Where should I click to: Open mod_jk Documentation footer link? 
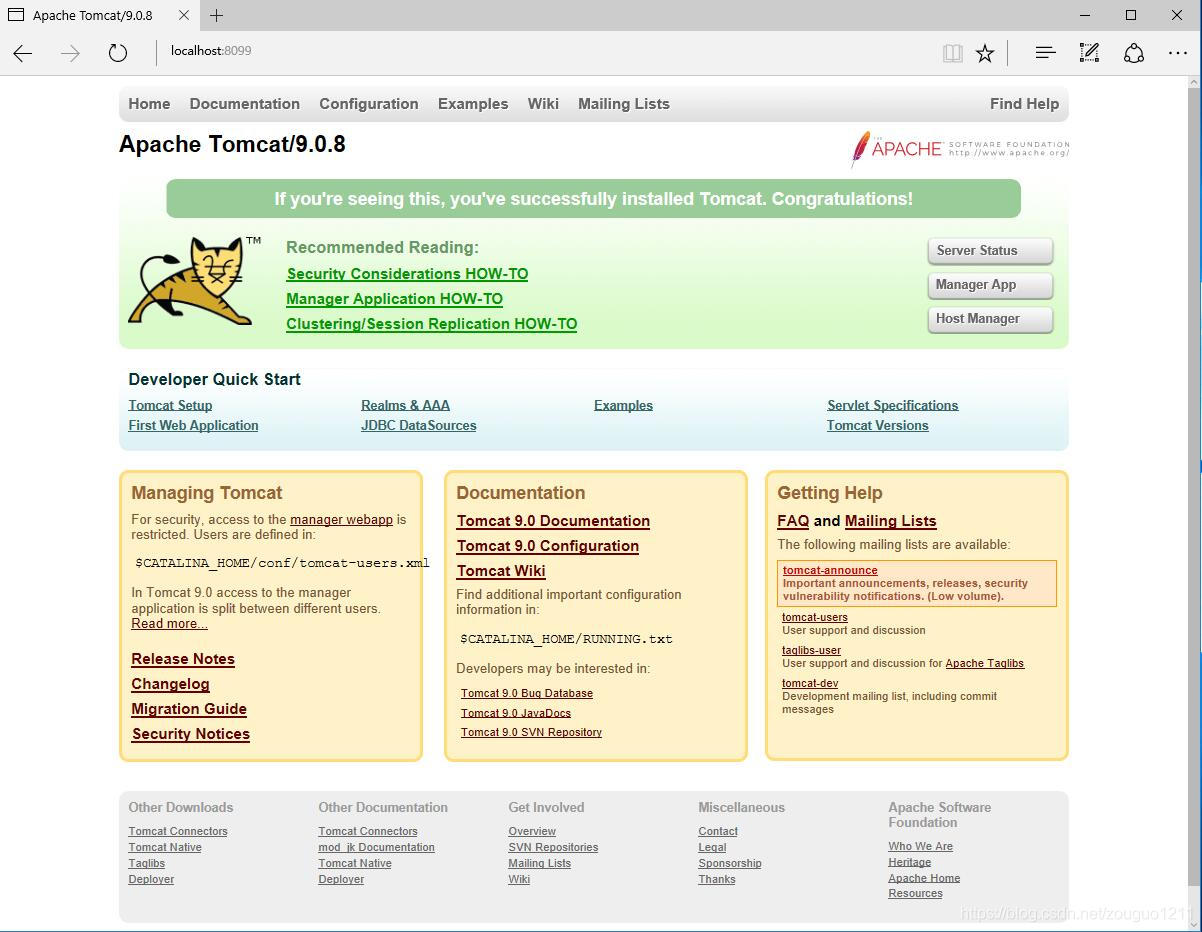[376, 847]
